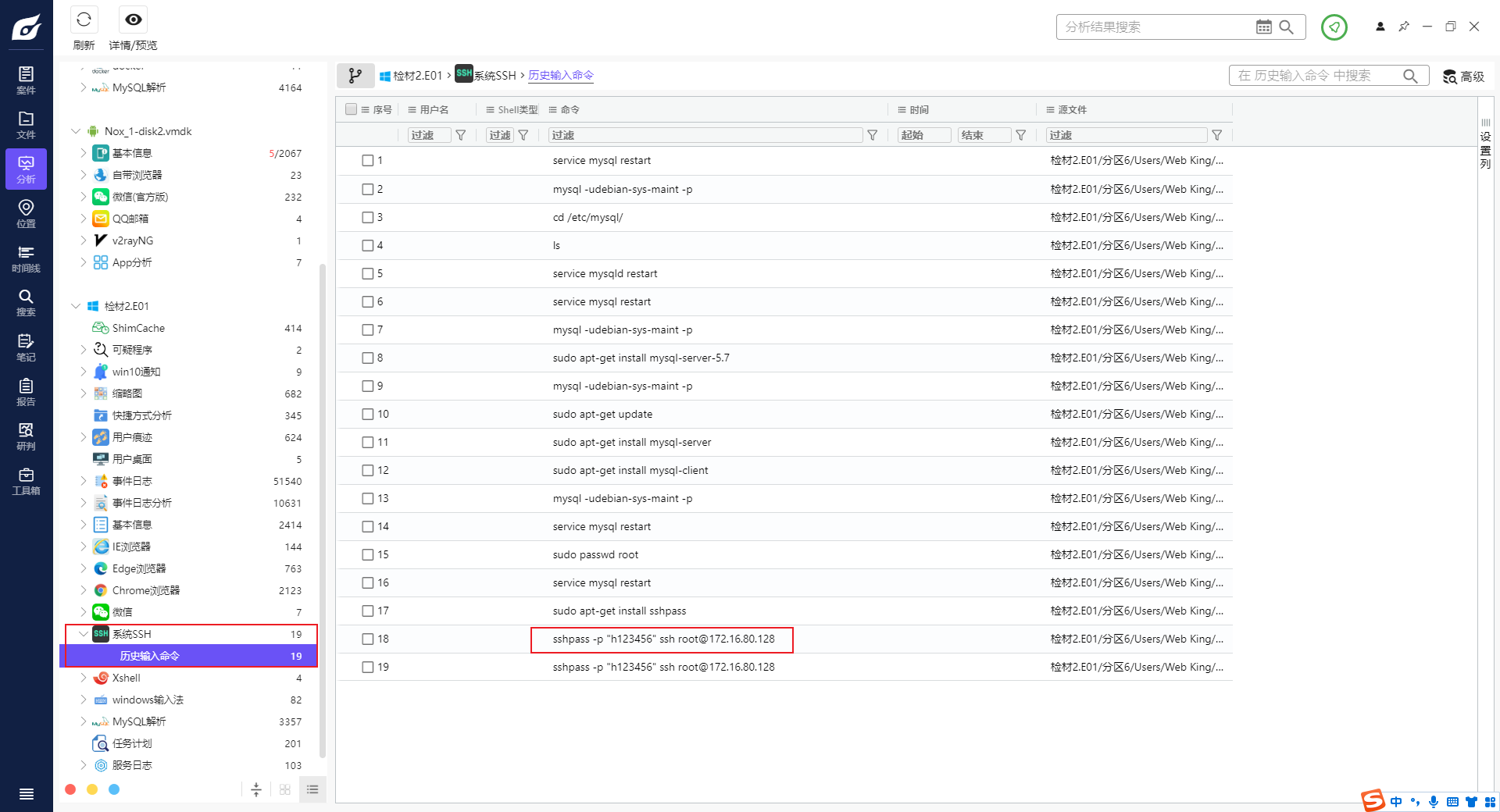Click the calendar icon in search box
Screen dimensions: 1500x812
click(x=1263, y=27)
